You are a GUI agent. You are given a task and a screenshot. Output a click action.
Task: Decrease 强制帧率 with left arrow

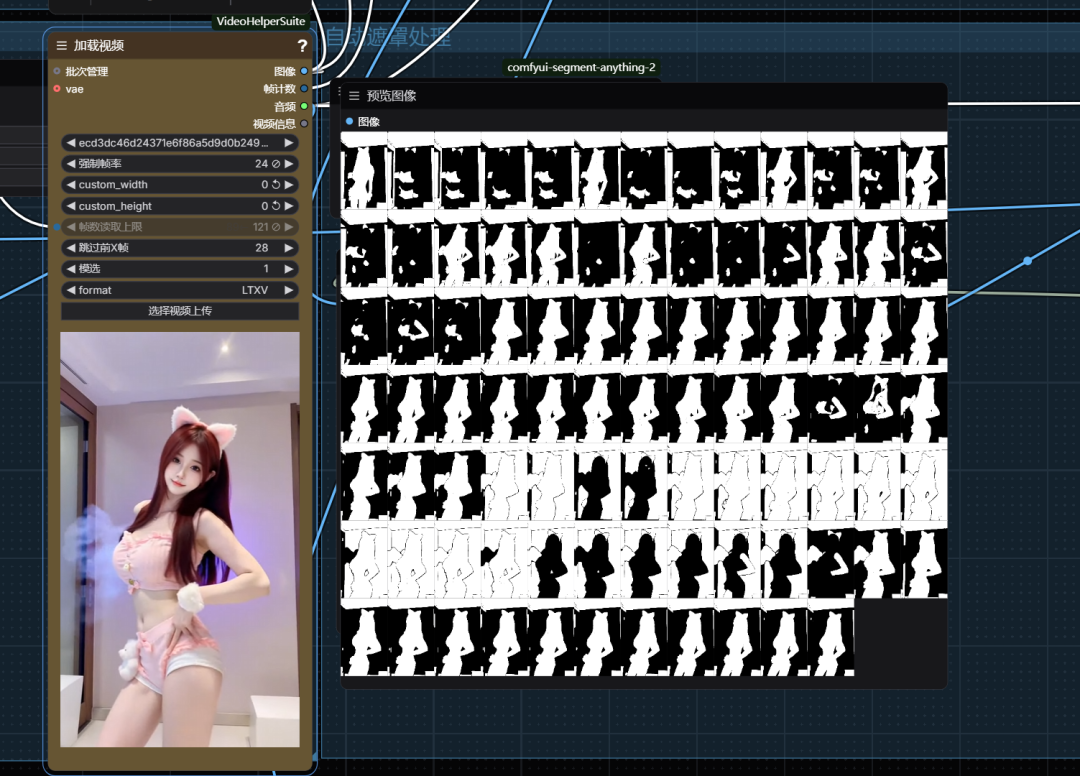coord(70,164)
